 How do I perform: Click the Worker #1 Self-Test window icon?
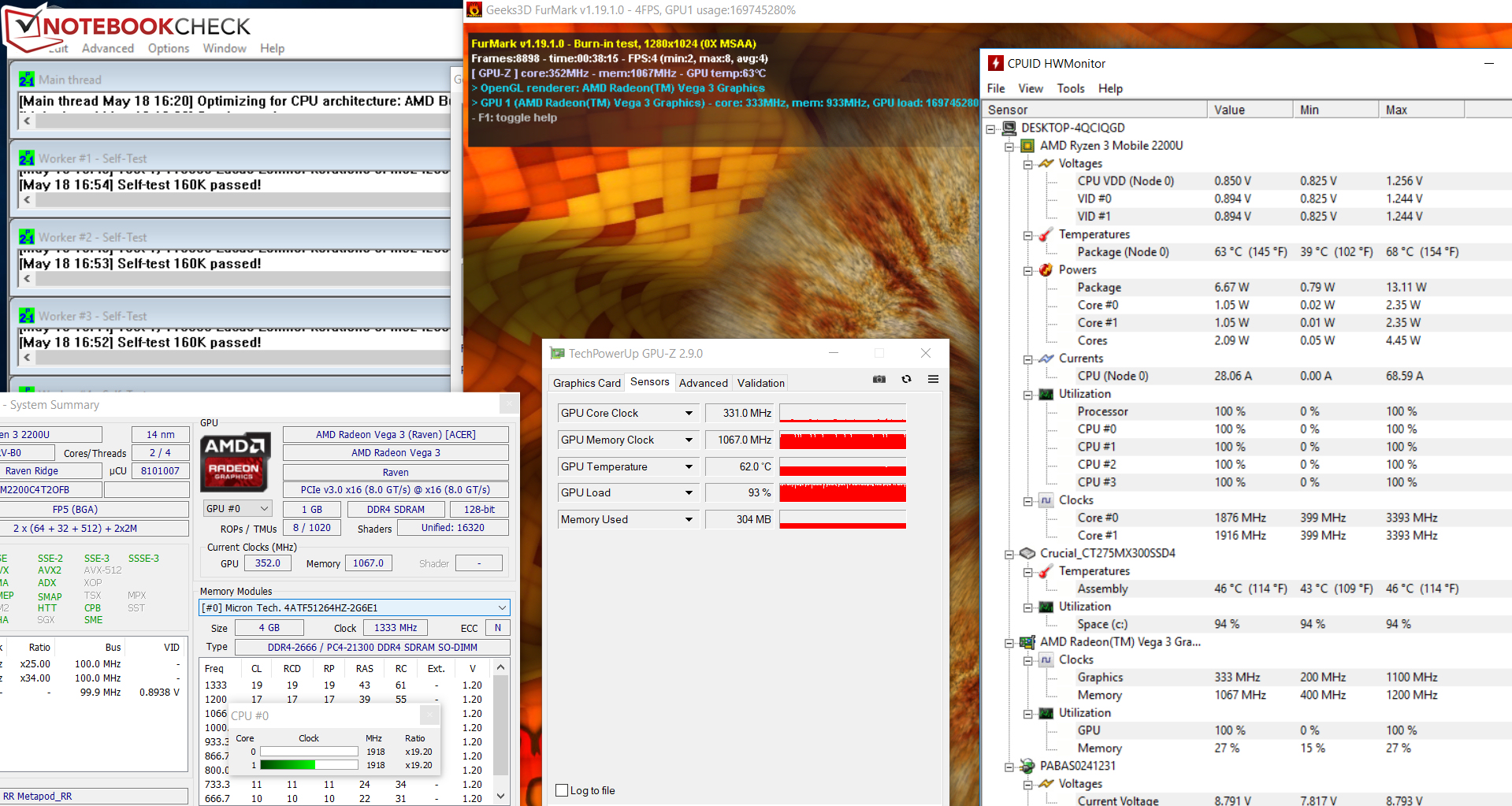click(27, 158)
